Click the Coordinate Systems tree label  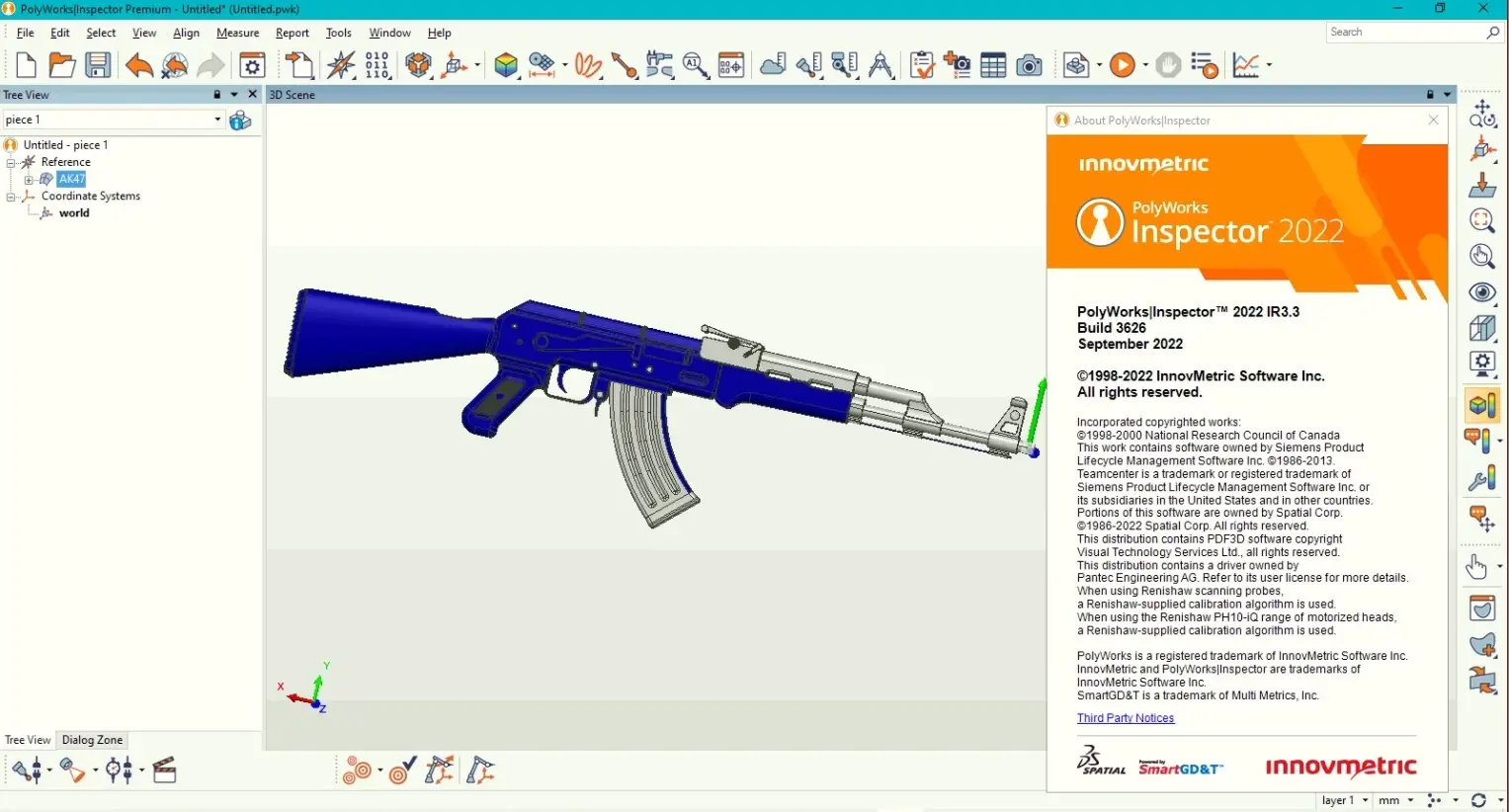click(x=91, y=196)
